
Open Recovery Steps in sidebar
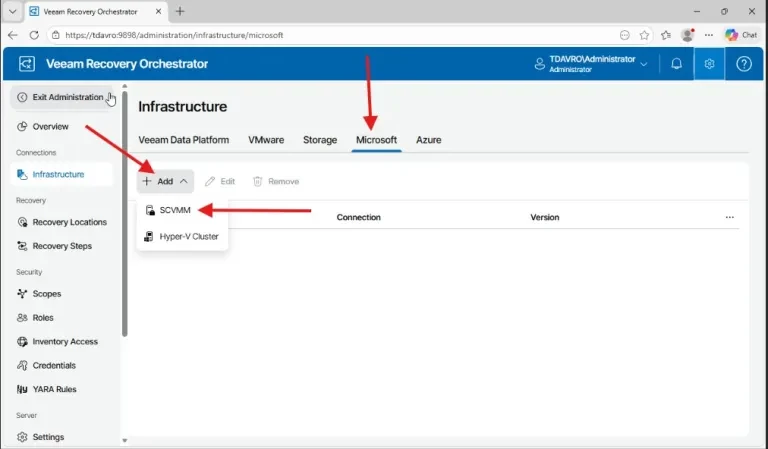[x=62, y=246]
